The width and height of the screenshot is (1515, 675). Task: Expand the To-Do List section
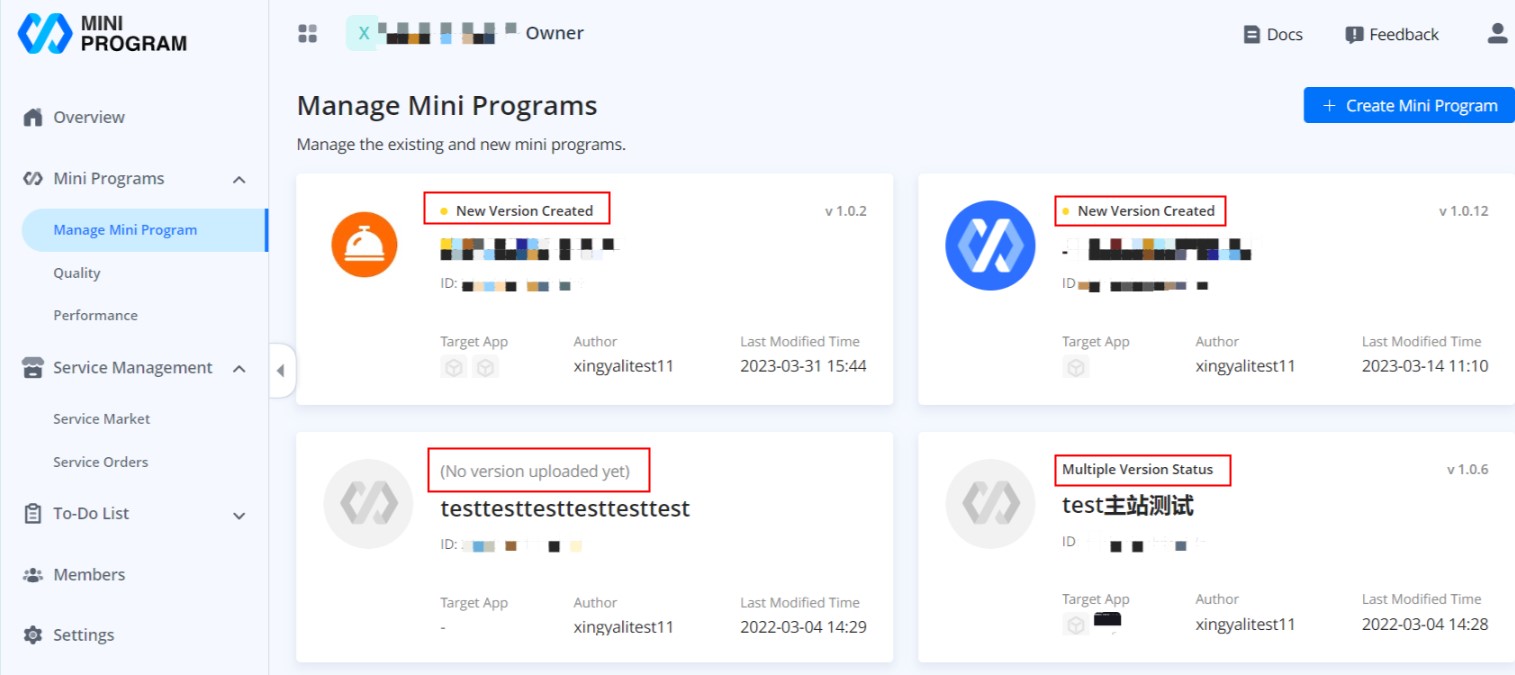(x=239, y=515)
